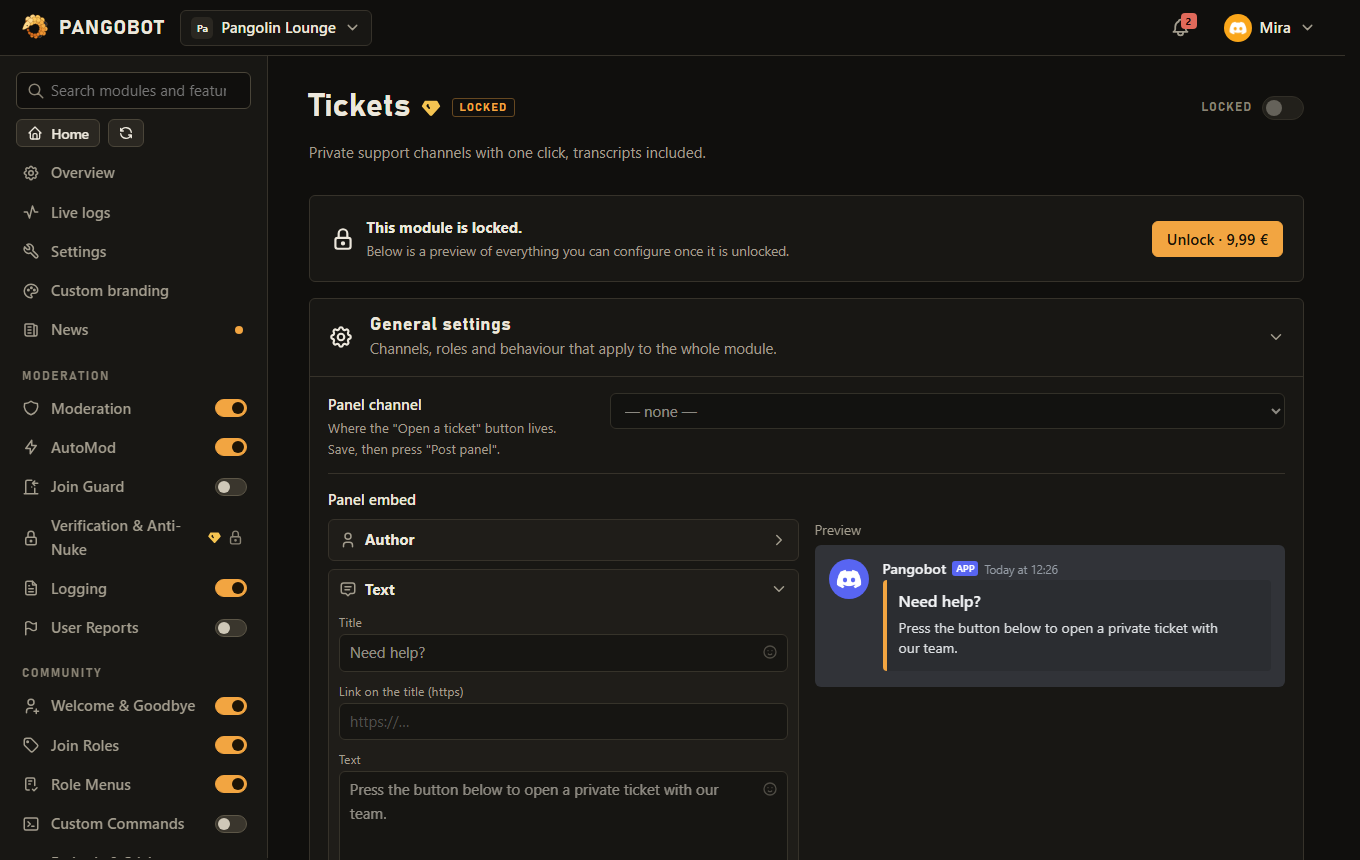1360x860 pixels.
Task: Click the AutoMod lightning icon
Action: [x=31, y=448]
